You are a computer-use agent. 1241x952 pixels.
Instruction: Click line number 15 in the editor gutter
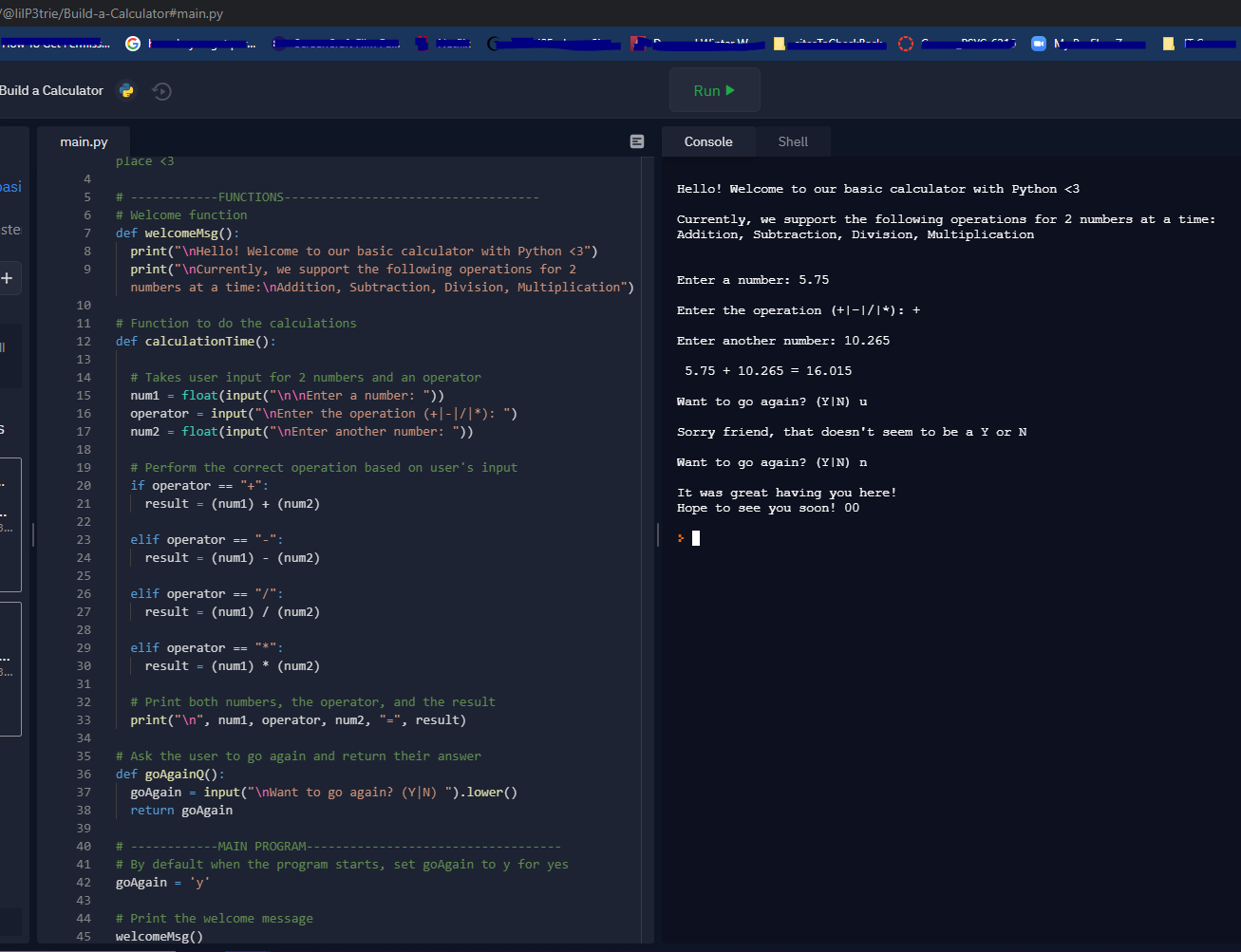[84, 395]
